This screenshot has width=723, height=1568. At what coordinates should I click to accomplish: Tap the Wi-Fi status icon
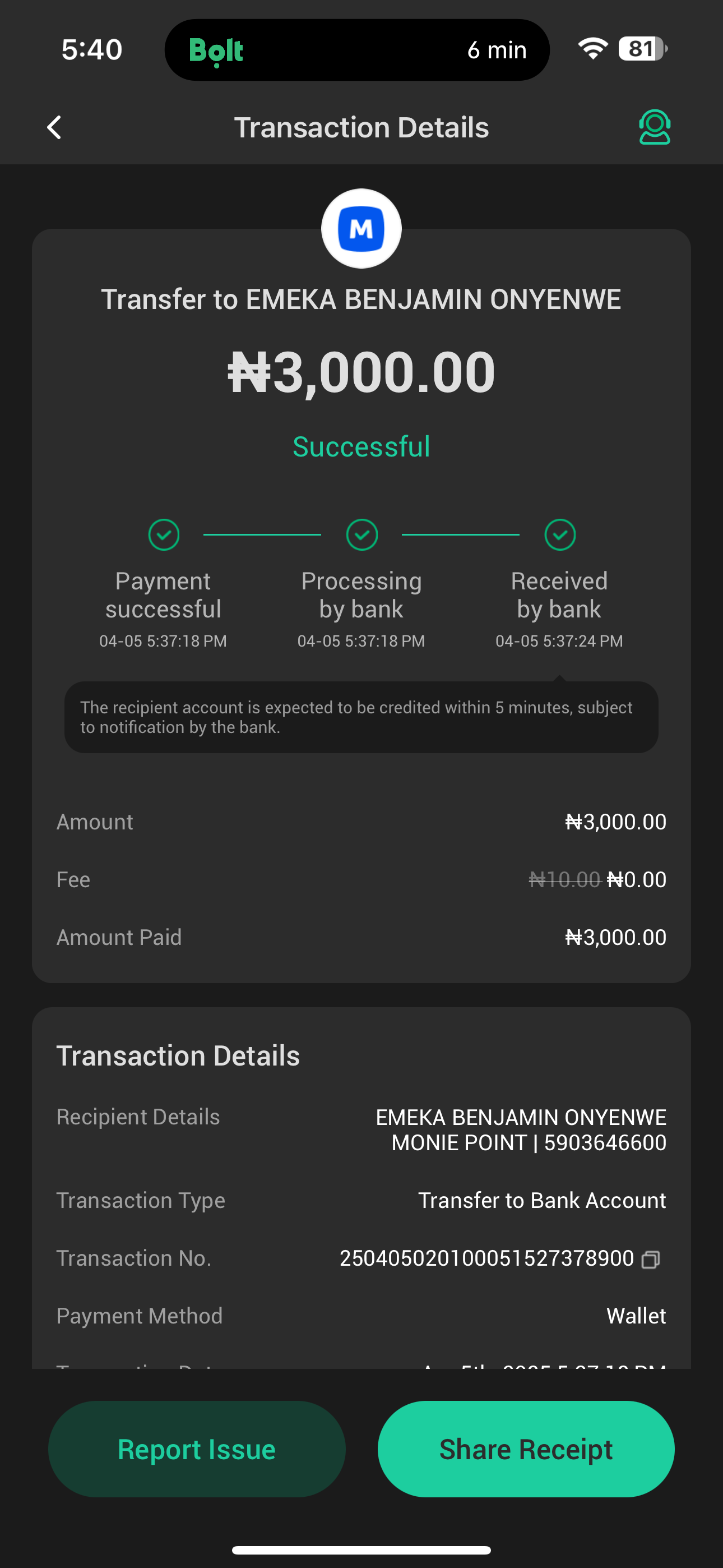tap(592, 49)
